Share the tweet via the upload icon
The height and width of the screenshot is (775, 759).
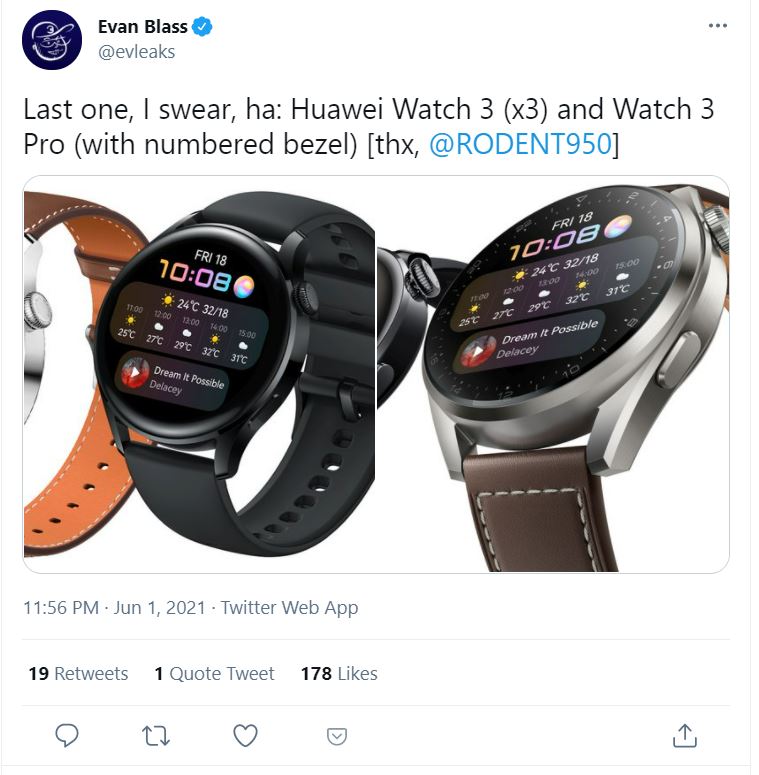[684, 735]
